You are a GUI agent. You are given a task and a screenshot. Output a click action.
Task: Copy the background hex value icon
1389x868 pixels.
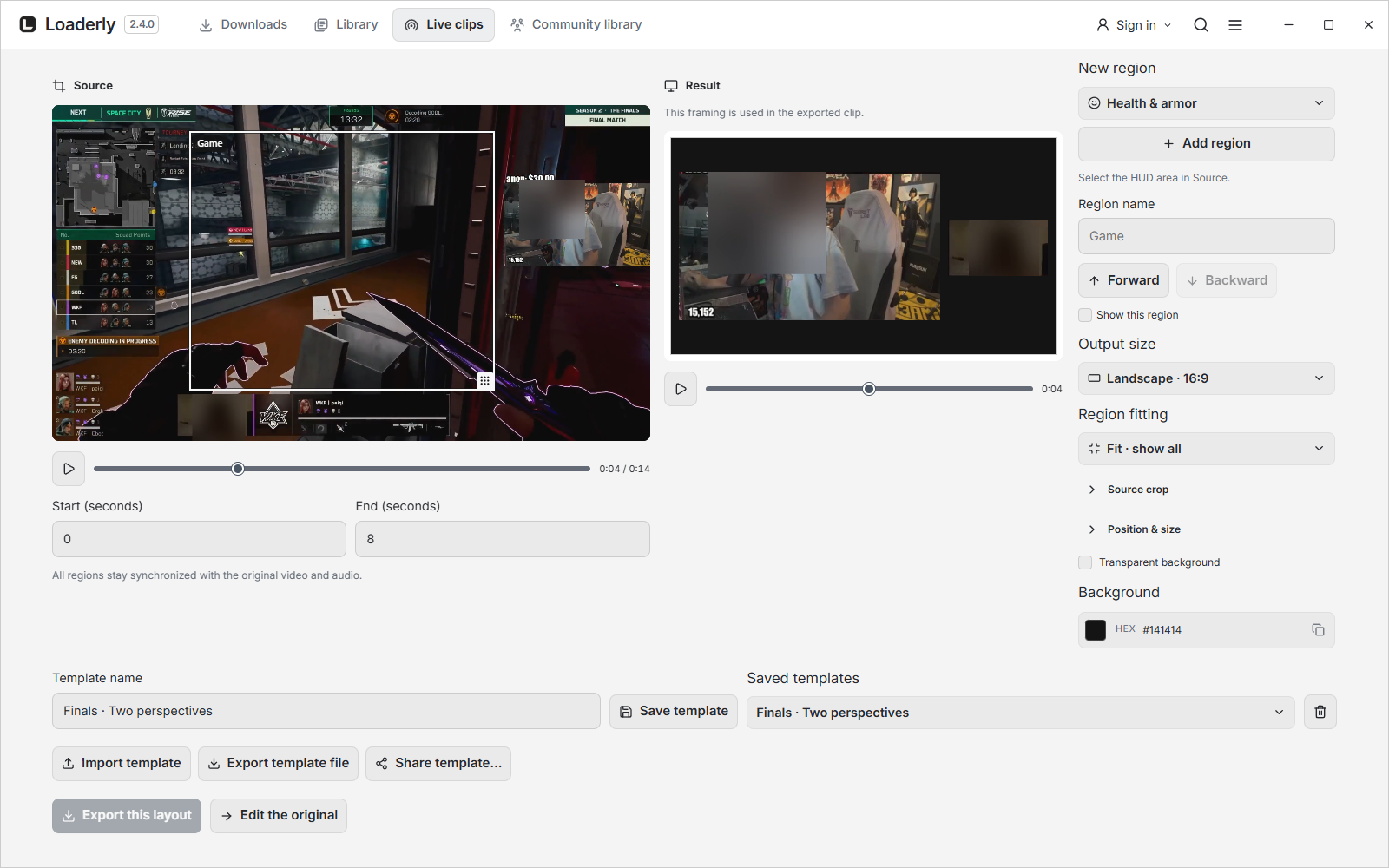(1318, 630)
